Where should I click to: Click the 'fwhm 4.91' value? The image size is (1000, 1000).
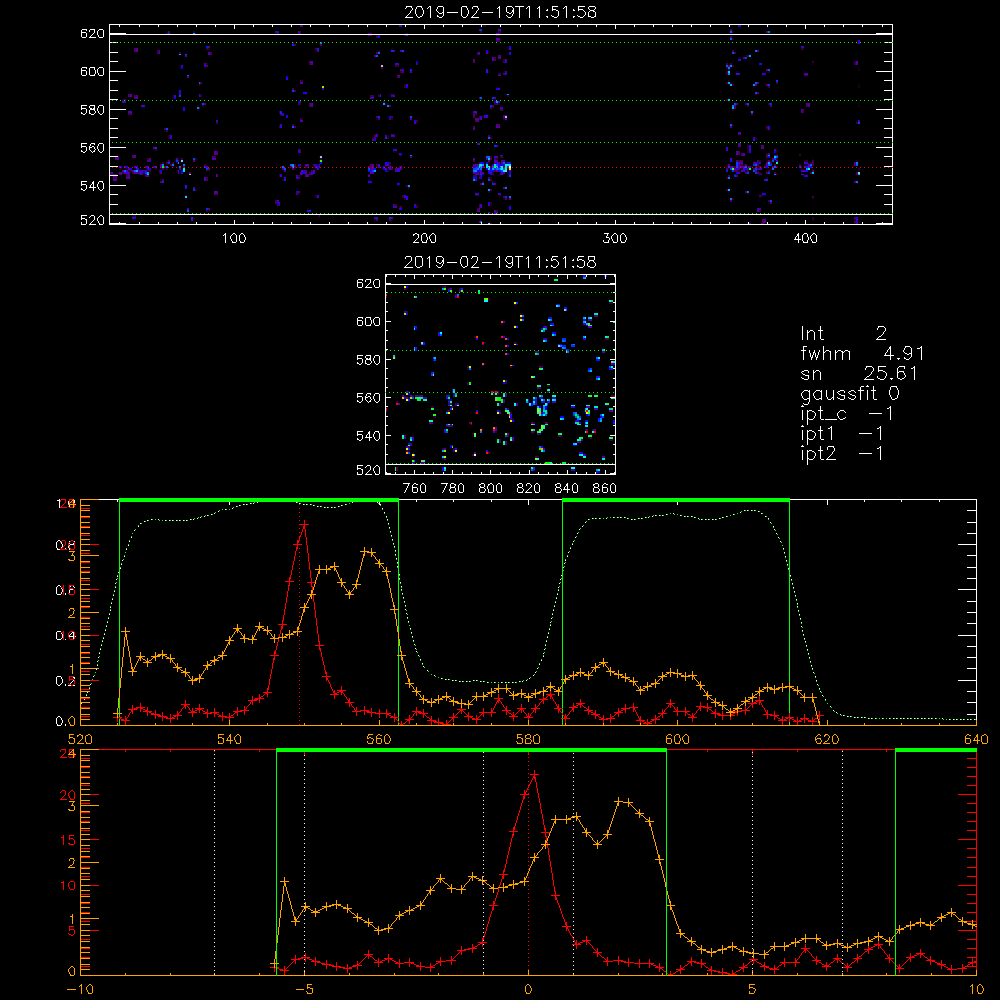(x=862, y=353)
